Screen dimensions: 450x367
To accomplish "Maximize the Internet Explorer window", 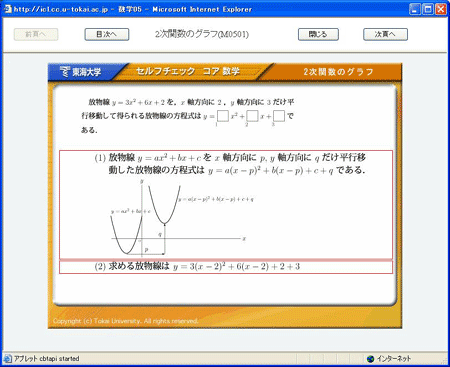I will 428,9.
